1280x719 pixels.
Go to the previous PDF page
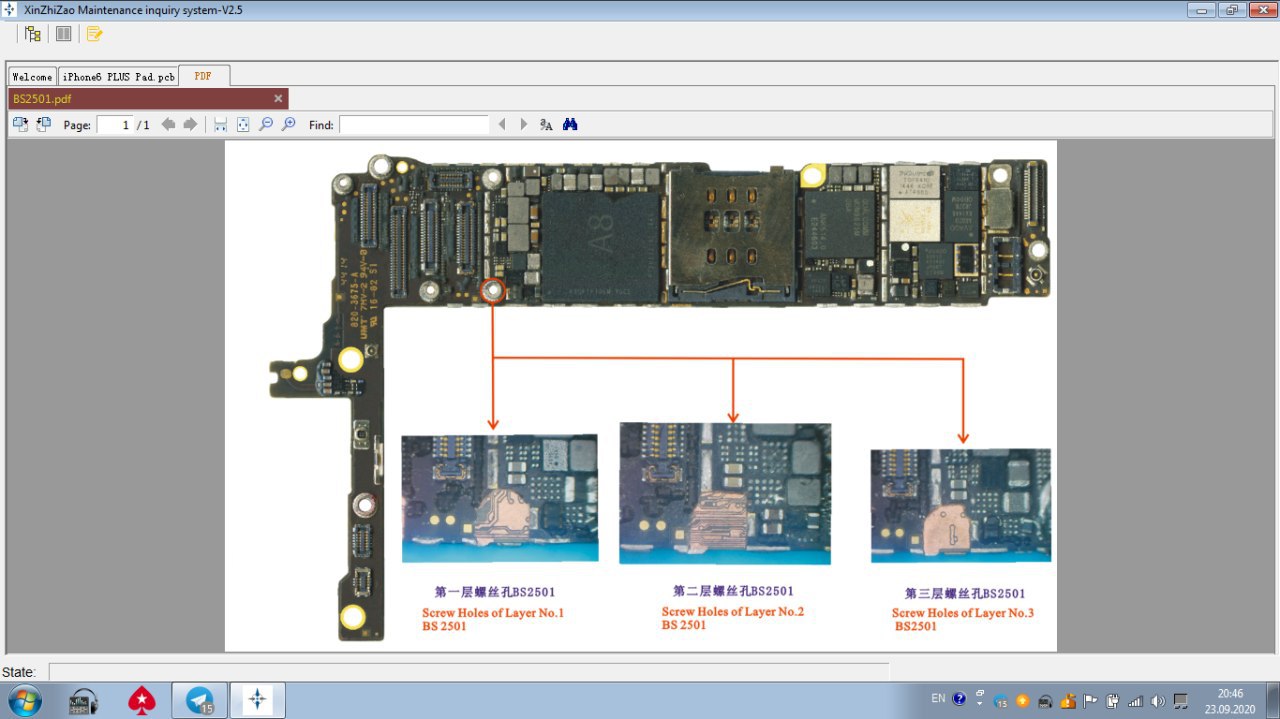(168, 125)
